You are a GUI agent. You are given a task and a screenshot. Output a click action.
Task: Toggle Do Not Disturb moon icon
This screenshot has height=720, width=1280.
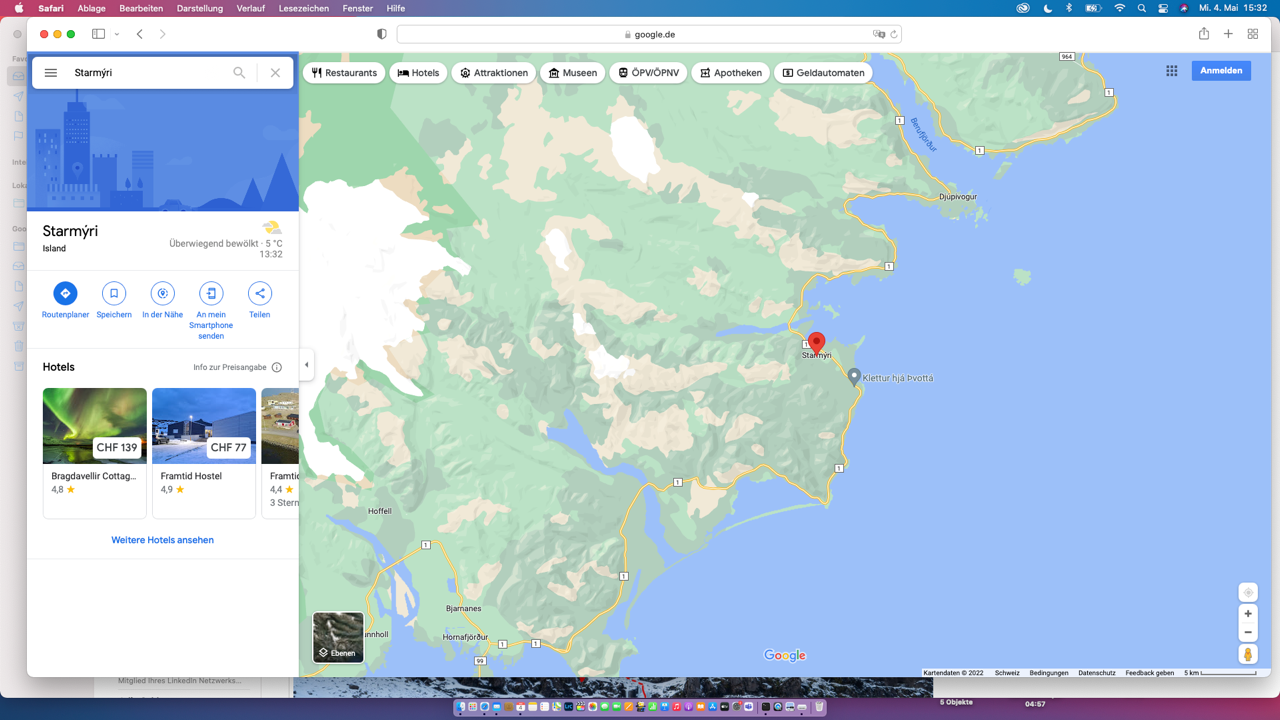pyautogui.click(x=1048, y=8)
